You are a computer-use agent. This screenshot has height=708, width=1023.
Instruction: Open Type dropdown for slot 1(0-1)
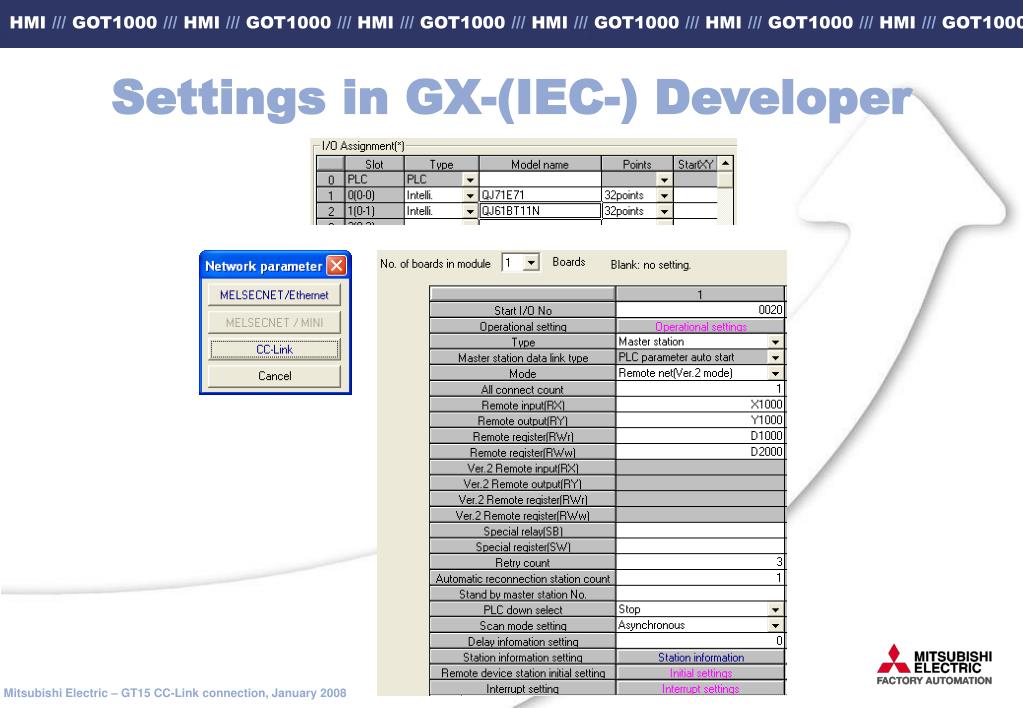[x=470, y=211]
